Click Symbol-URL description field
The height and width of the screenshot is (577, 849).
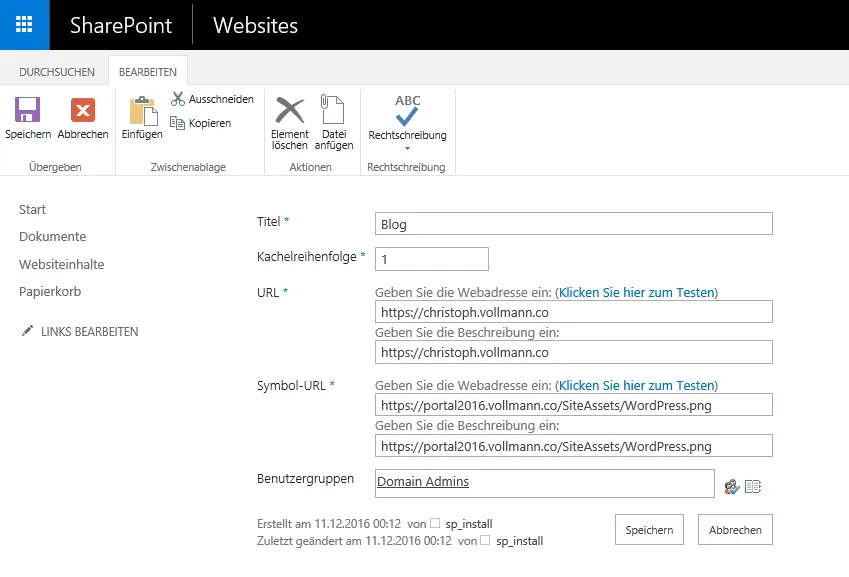[573, 446]
